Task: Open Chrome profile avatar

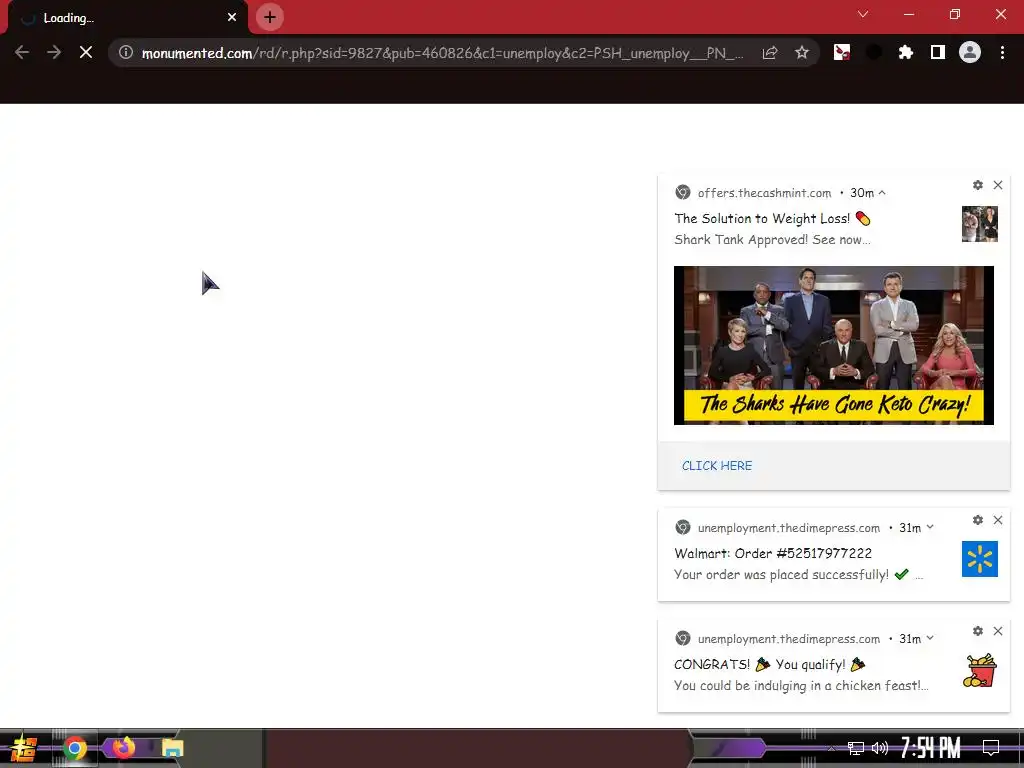Action: pyautogui.click(x=970, y=52)
